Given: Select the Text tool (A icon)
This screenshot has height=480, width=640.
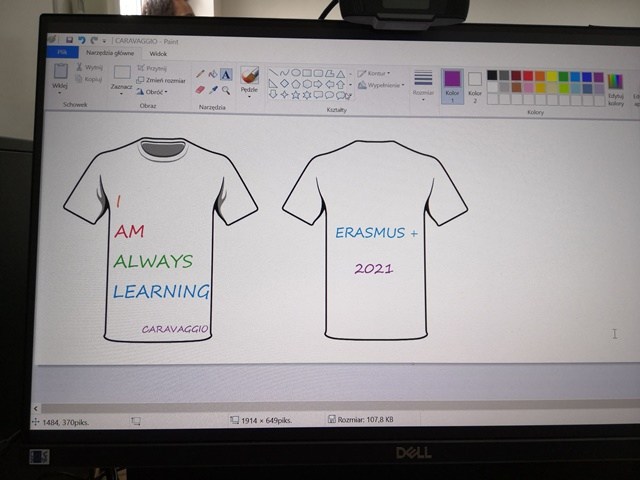Looking at the screenshot, I should point(226,74).
